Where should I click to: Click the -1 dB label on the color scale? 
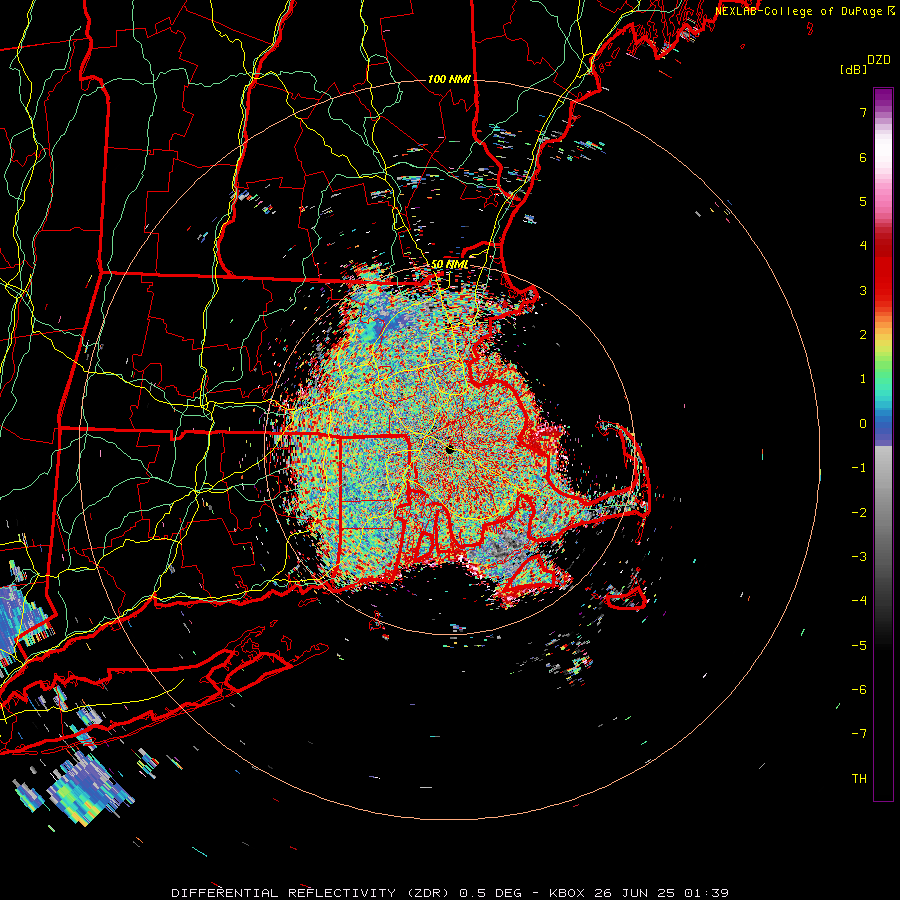[x=859, y=468]
